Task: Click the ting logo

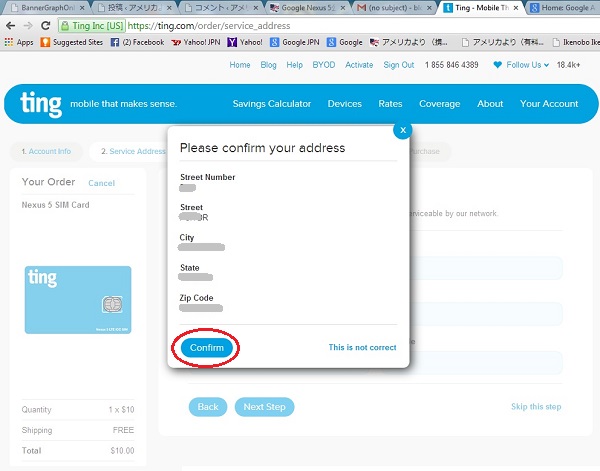Action: [41, 103]
